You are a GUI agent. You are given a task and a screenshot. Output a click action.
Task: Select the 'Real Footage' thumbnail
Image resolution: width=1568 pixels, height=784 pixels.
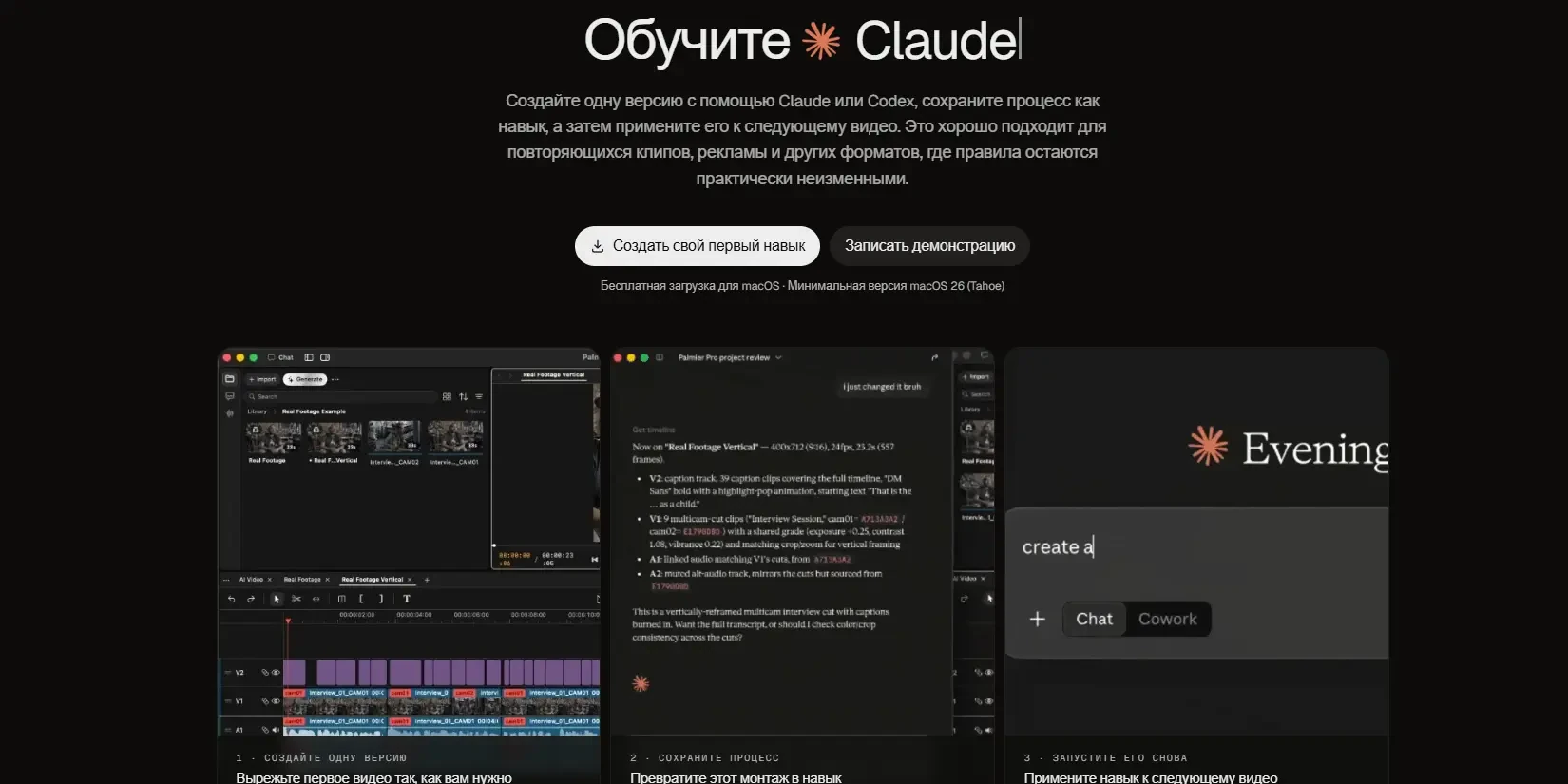[274, 438]
